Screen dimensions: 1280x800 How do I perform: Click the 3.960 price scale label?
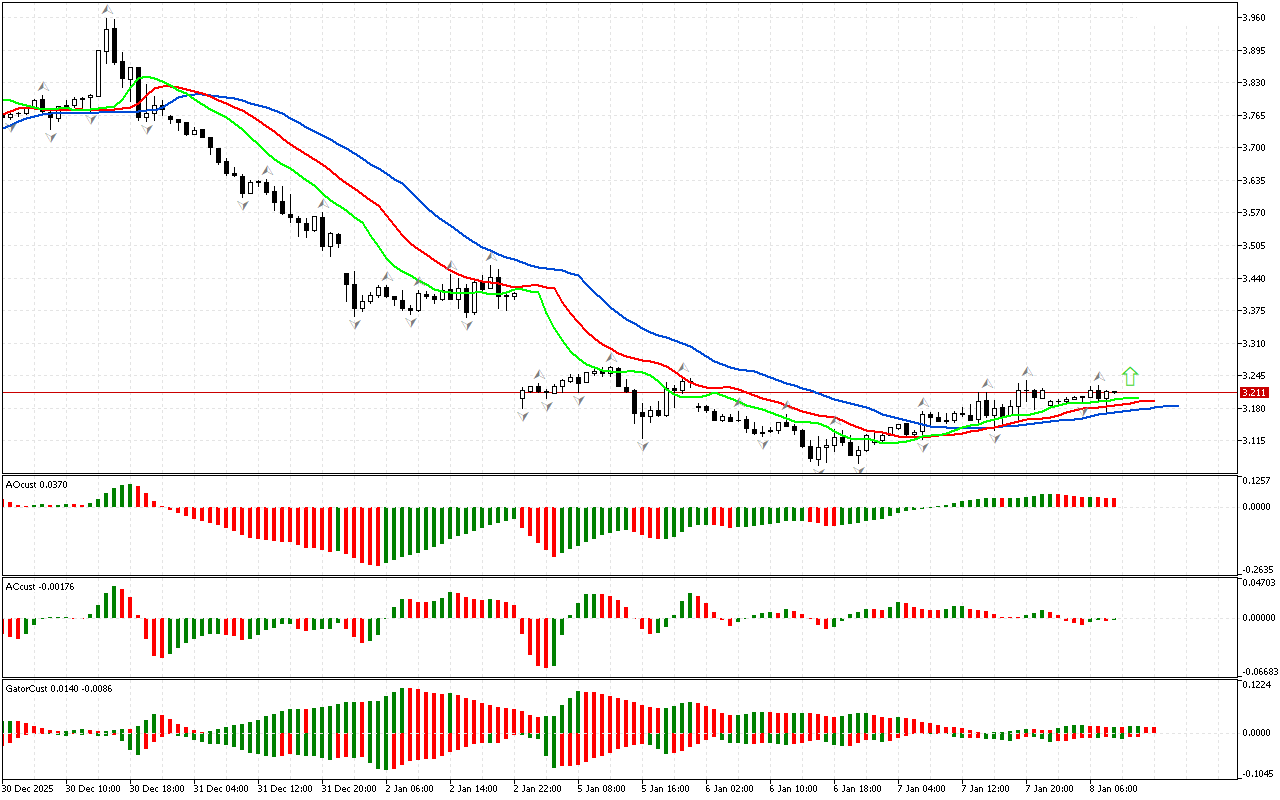pyautogui.click(x=1254, y=18)
